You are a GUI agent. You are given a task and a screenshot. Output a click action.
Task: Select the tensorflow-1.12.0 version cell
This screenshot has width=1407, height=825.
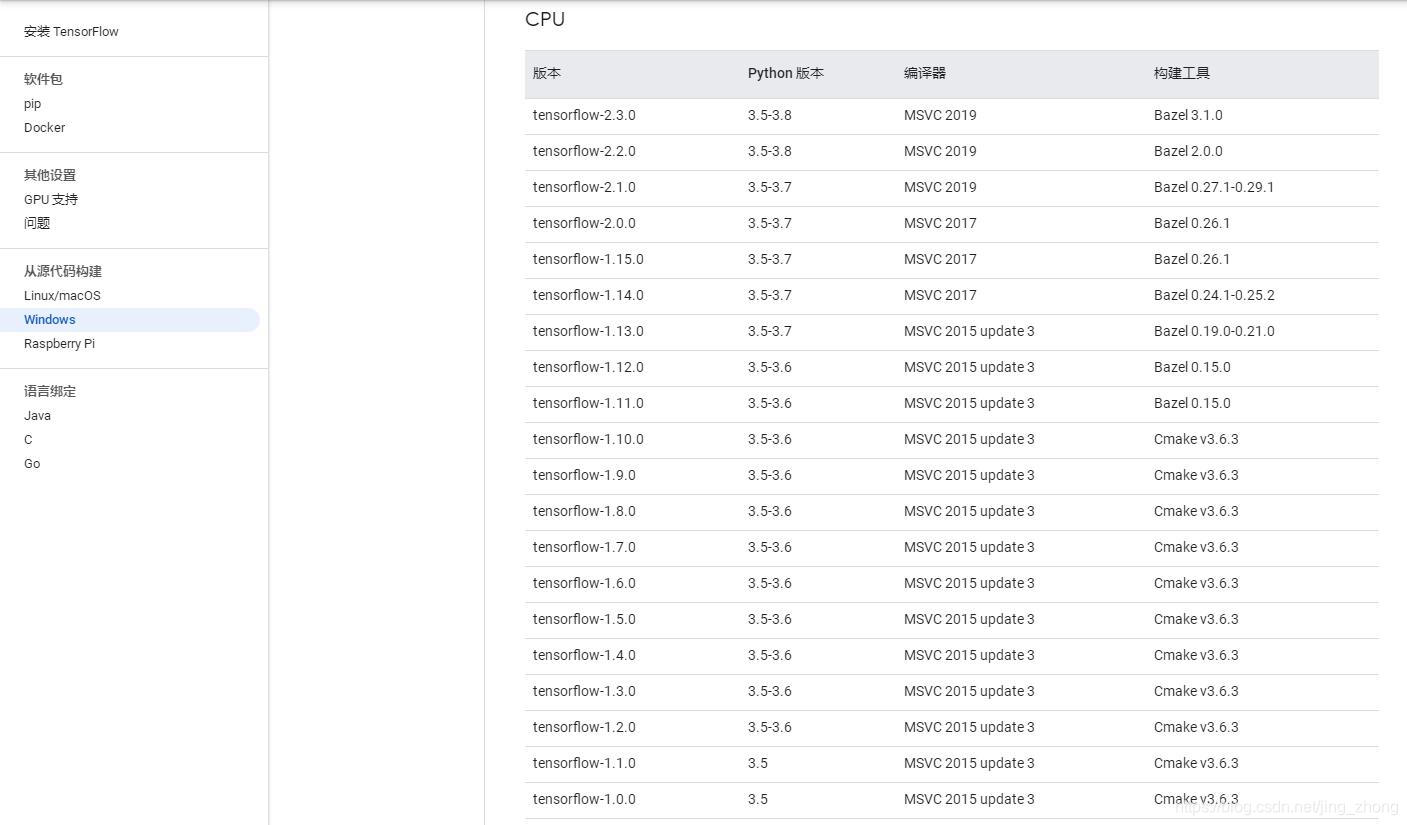588,367
